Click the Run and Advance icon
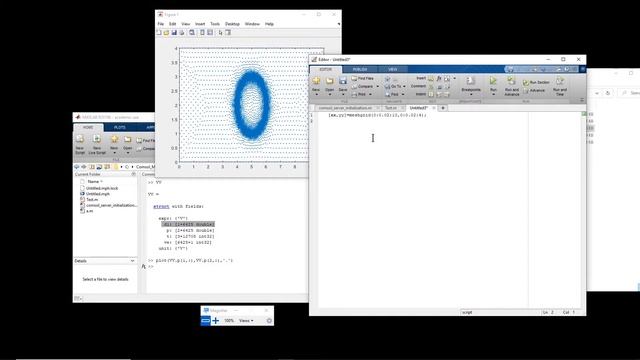Screen dimensions: 640x360 click(x=511, y=81)
